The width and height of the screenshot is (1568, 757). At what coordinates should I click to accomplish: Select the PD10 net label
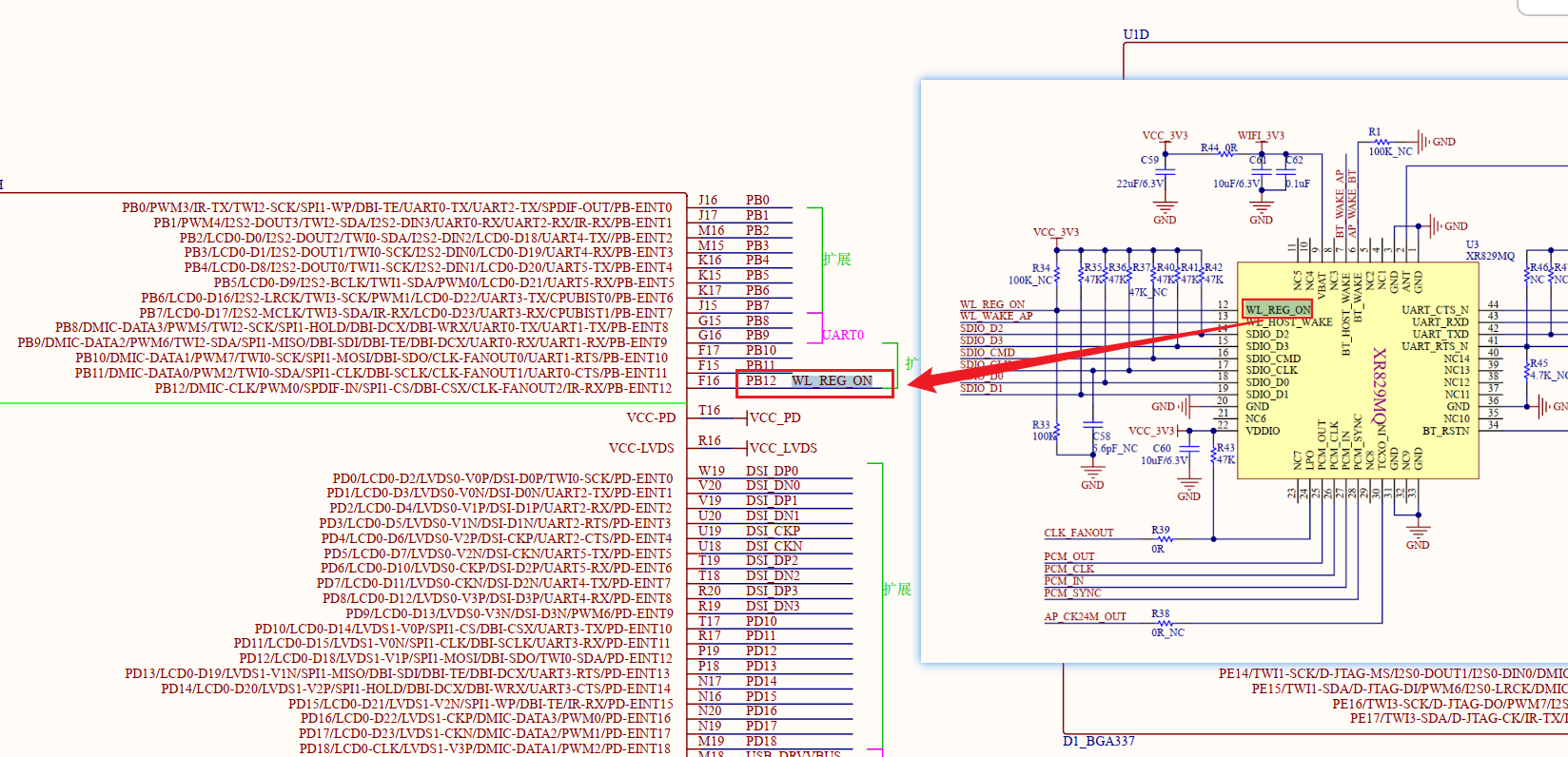pos(761,621)
